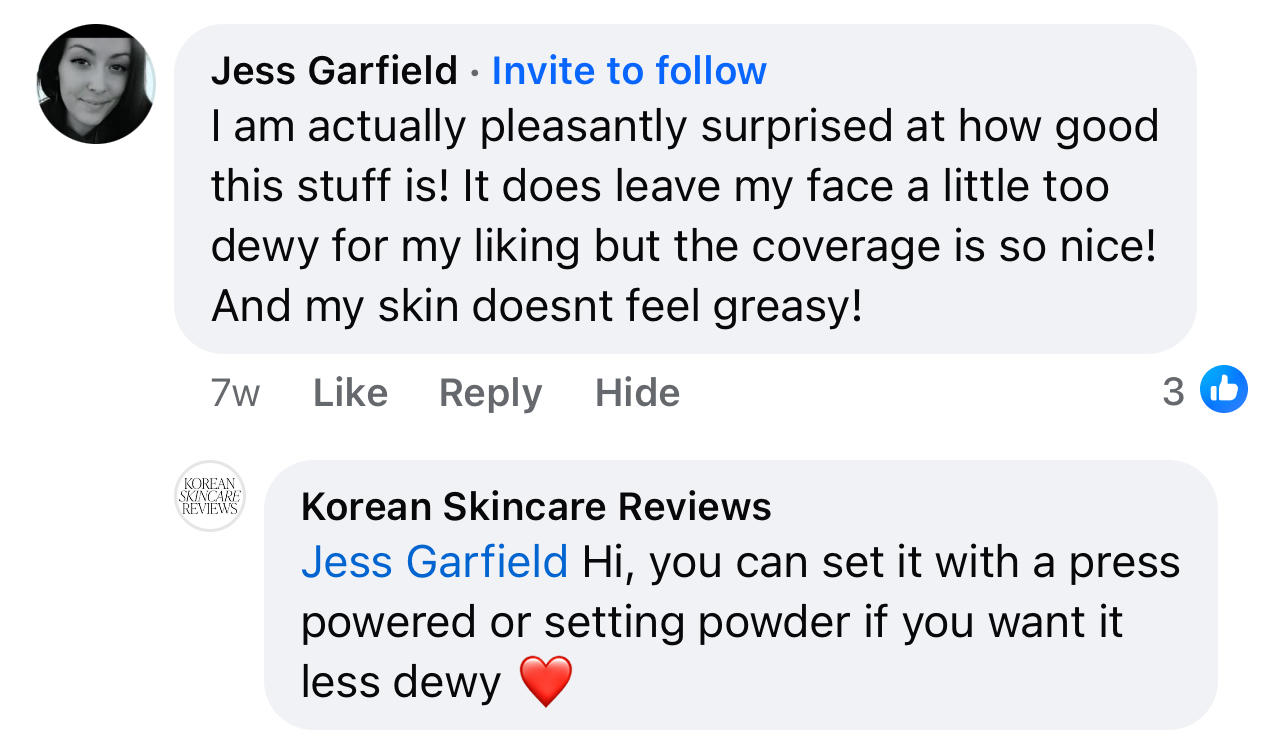
Task: Click Invite to follow link
Action: pos(629,71)
